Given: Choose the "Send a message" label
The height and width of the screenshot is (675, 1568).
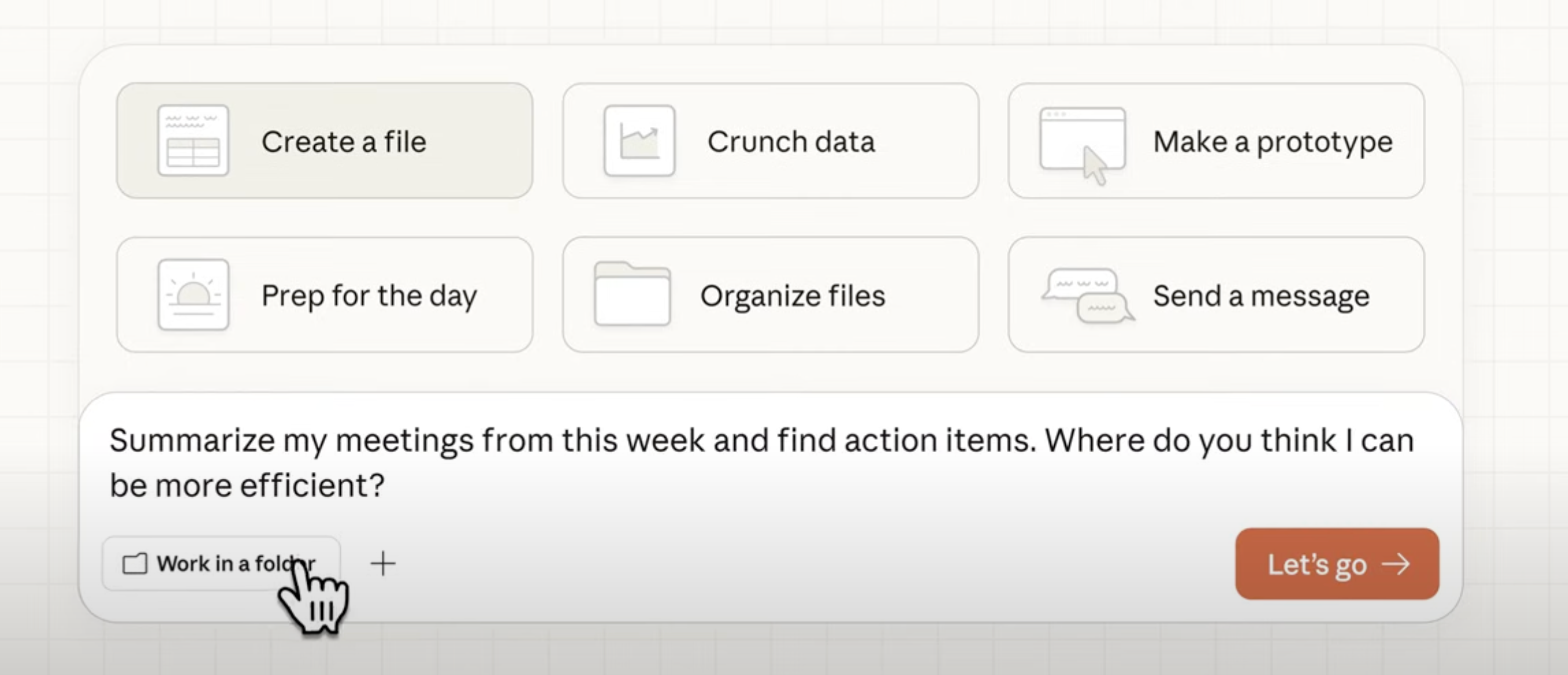Looking at the screenshot, I should [1261, 296].
